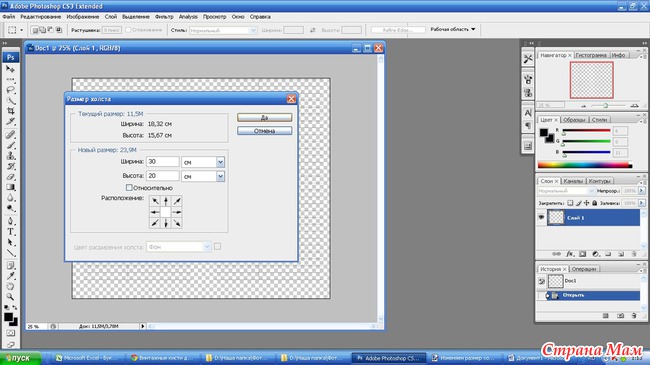
Task: Pick a color from the spectrum ramp
Action: point(585,165)
